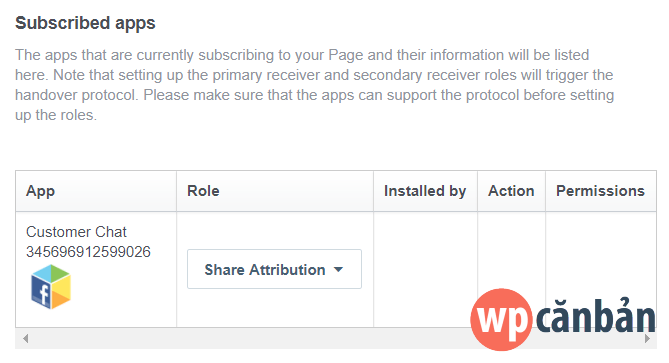This screenshot has width=669, height=363.
Task: Click the cănbản watermark text
Action: pos(596,316)
